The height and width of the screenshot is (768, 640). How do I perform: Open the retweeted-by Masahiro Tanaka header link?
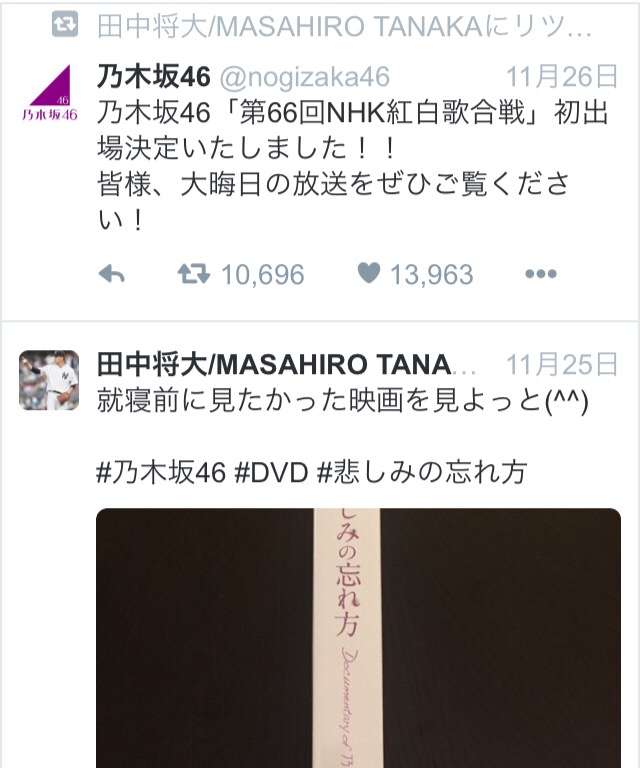344,26
